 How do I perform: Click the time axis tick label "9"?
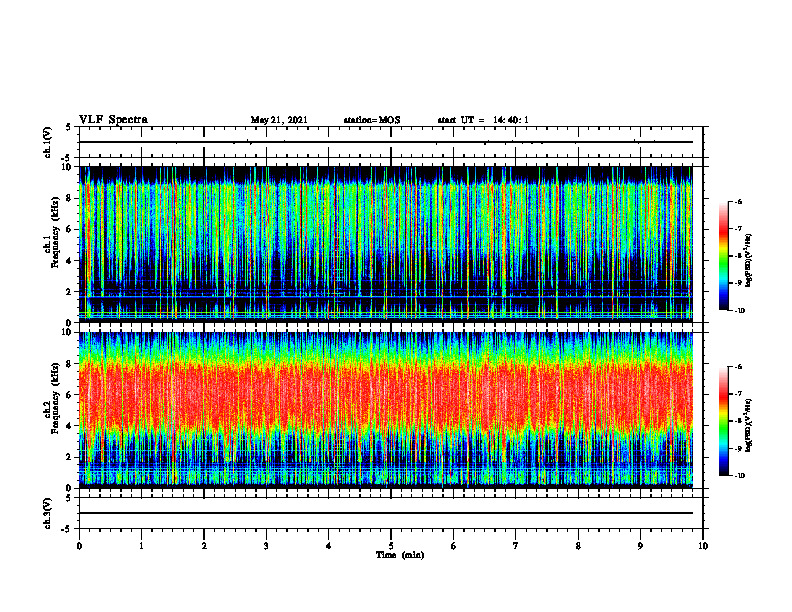640,546
